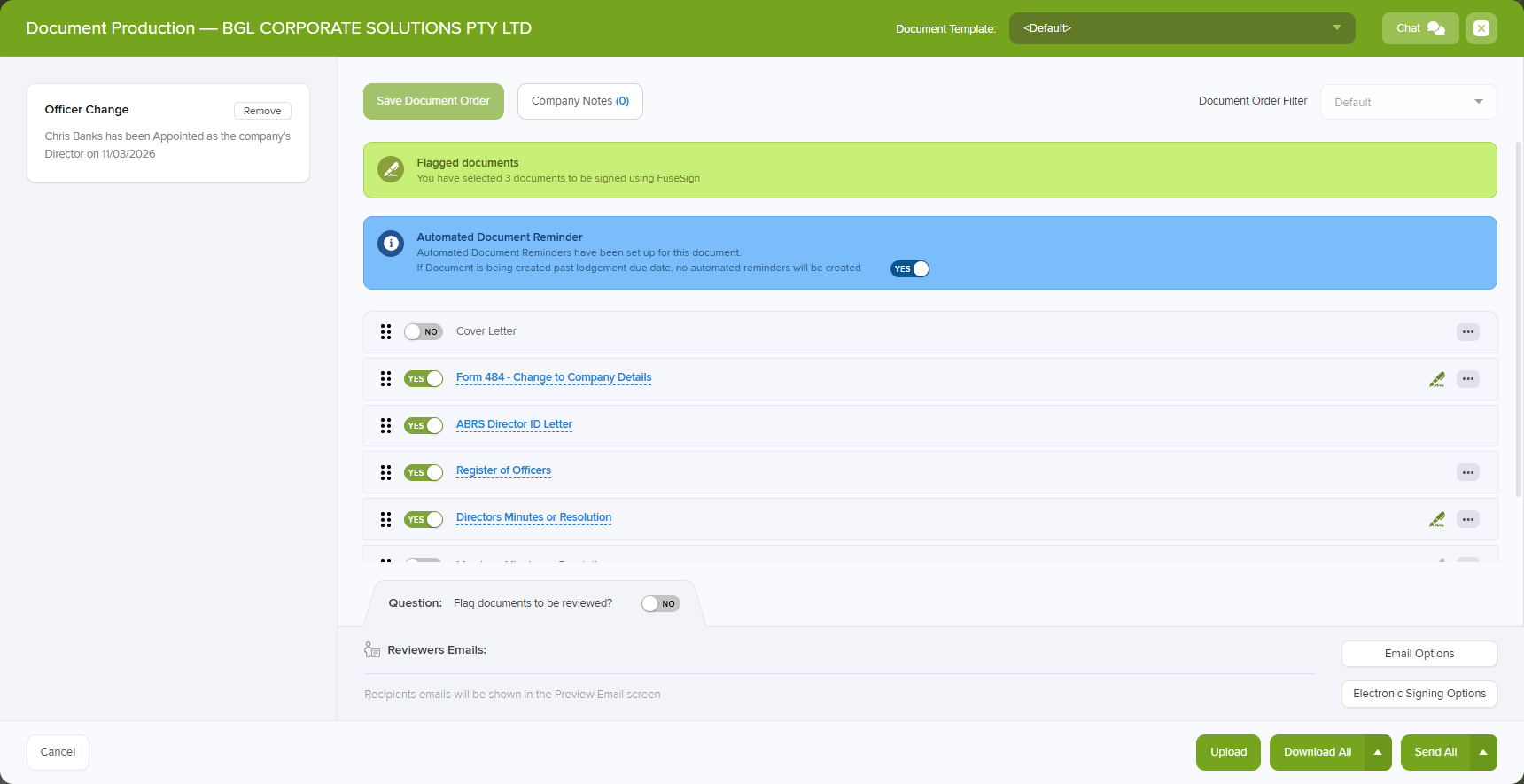The height and width of the screenshot is (784, 1524).
Task: Click the ABRS Director ID Letter drag handle
Action: click(385, 426)
